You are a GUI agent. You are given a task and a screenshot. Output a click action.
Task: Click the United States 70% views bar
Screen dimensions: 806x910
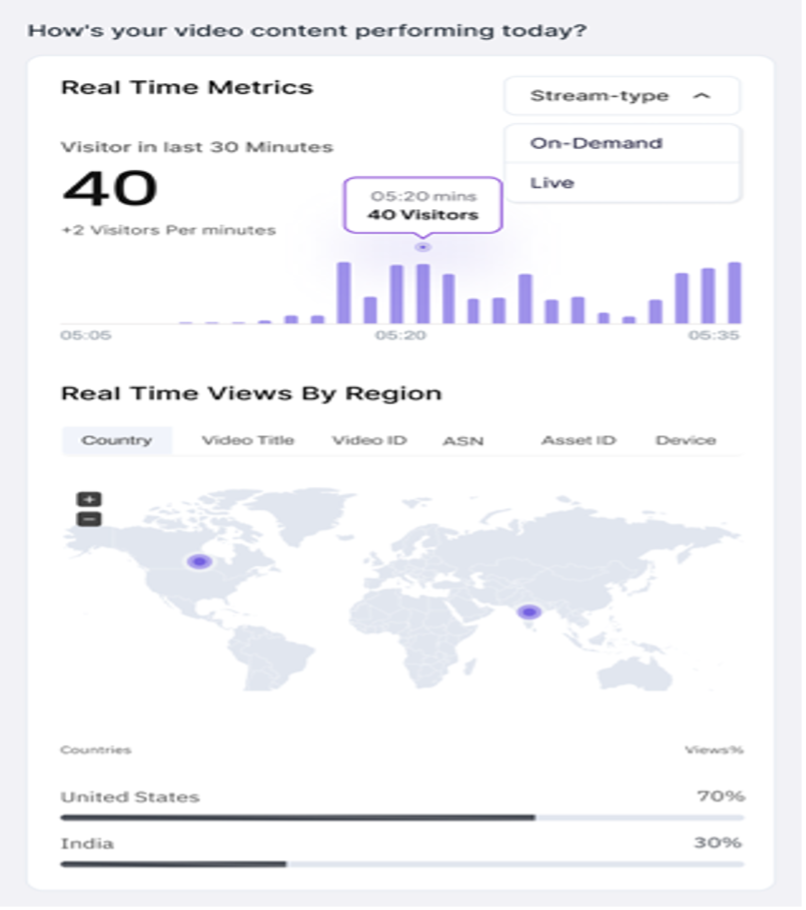click(402, 818)
